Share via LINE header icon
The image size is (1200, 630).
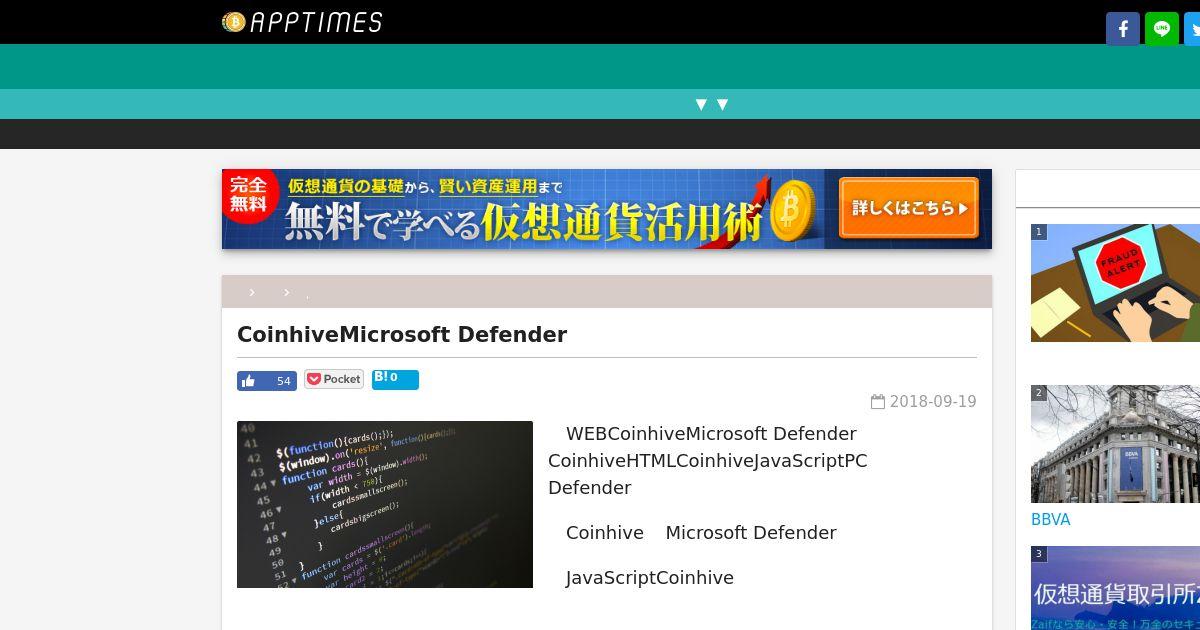point(1162,29)
